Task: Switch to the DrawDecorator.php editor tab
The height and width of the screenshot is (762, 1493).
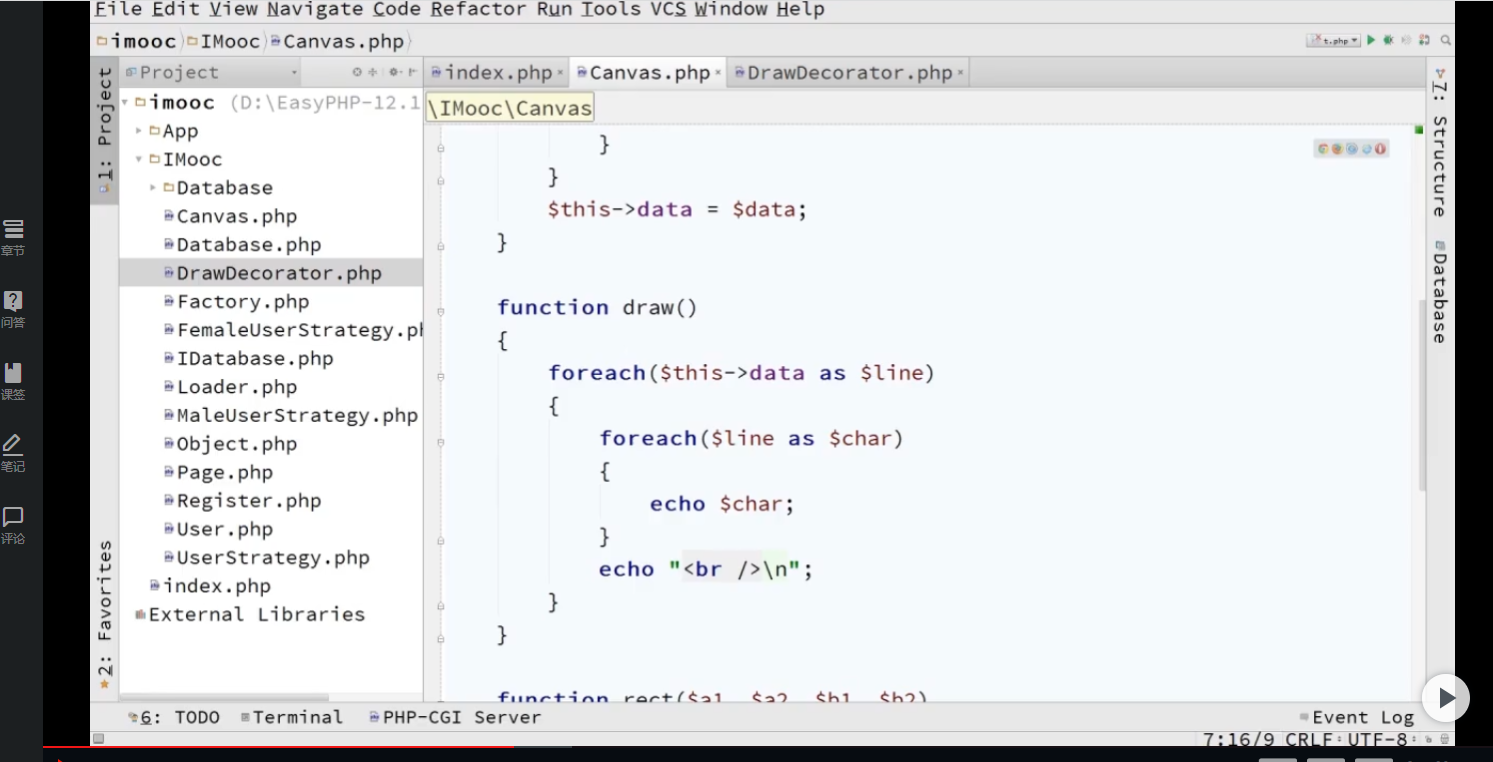Action: pyautogui.click(x=850, y=73)
